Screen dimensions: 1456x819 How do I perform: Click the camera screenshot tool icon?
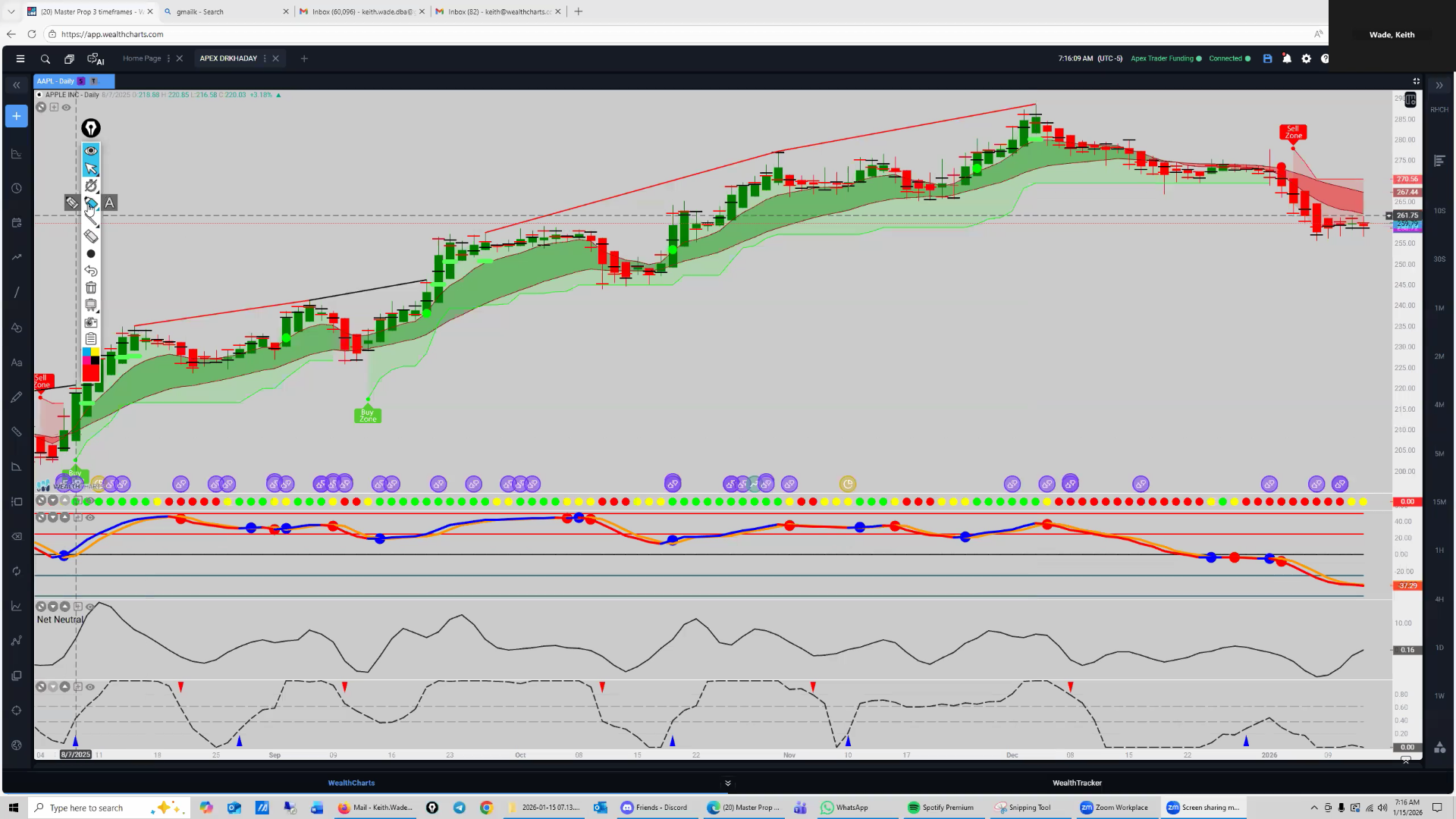[x=91, y=322]
